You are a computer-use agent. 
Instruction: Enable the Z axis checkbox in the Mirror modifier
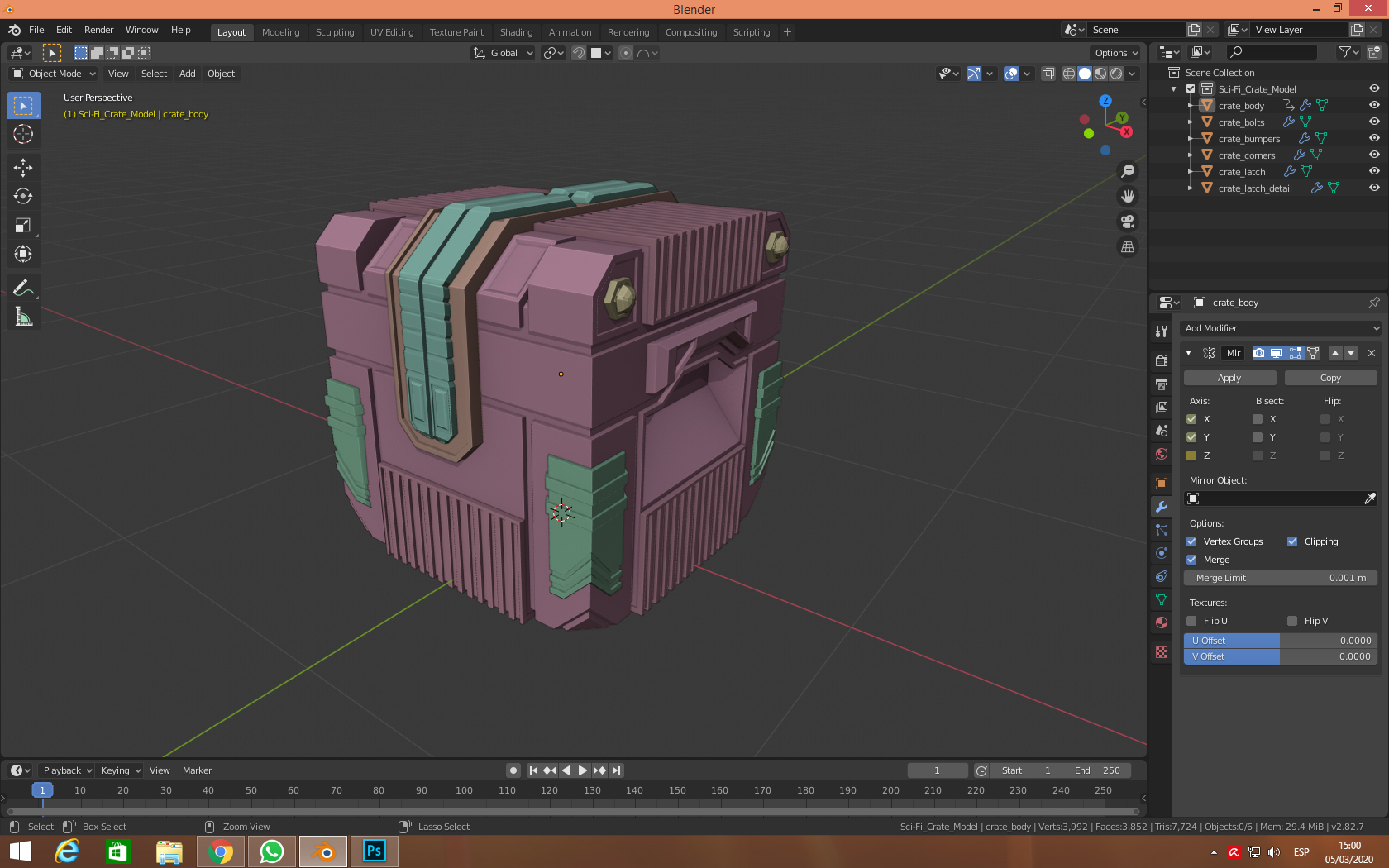pos(1193,455)
